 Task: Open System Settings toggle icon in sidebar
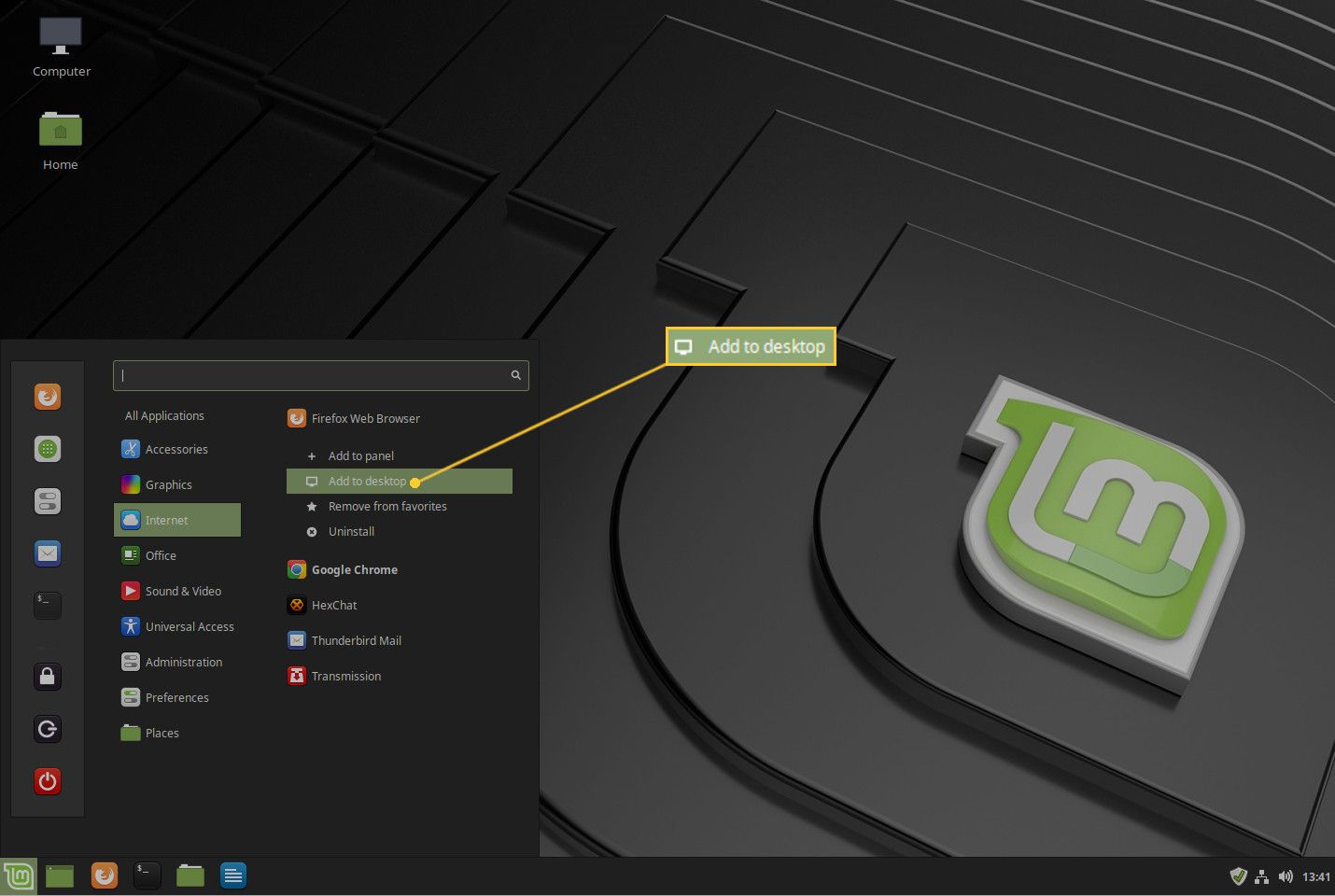pyautogui.click(x=48, y=501)
